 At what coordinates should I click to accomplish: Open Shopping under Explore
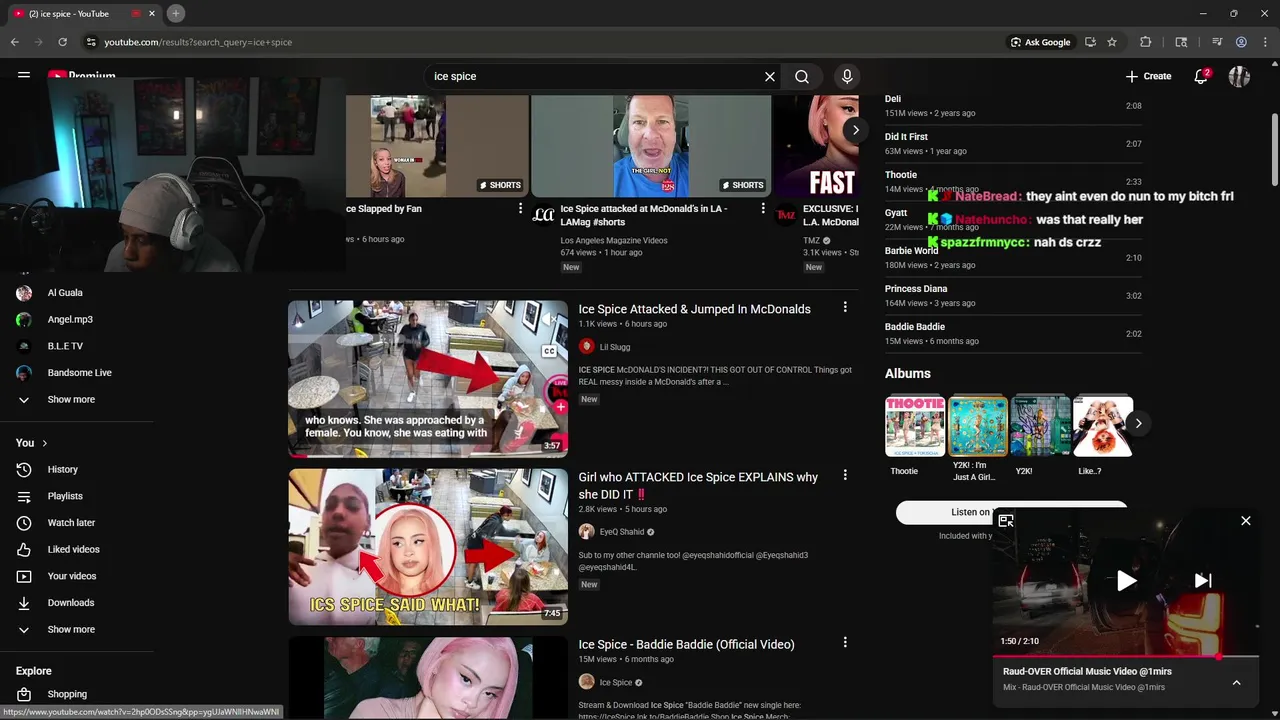pyautogui.click(x=67, y=694)
